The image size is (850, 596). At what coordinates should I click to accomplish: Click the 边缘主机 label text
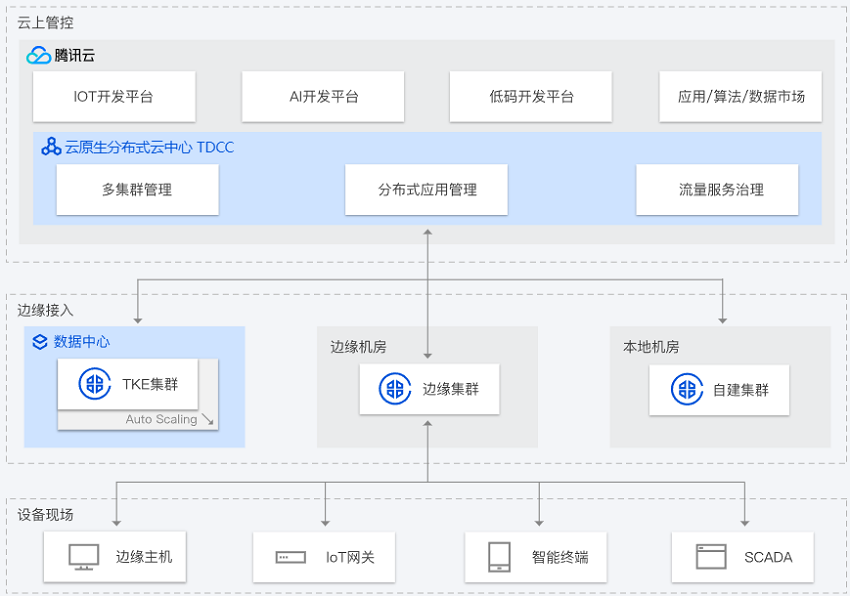coord(144,557)
